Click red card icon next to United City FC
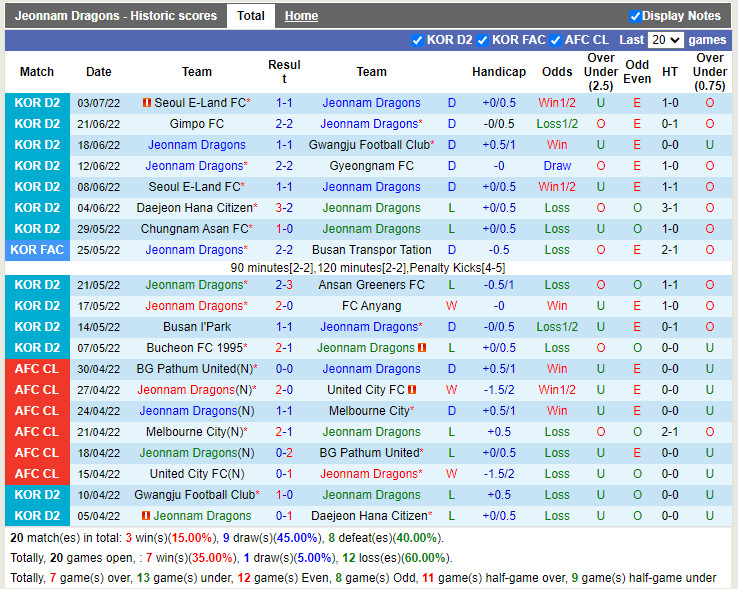 412,390
